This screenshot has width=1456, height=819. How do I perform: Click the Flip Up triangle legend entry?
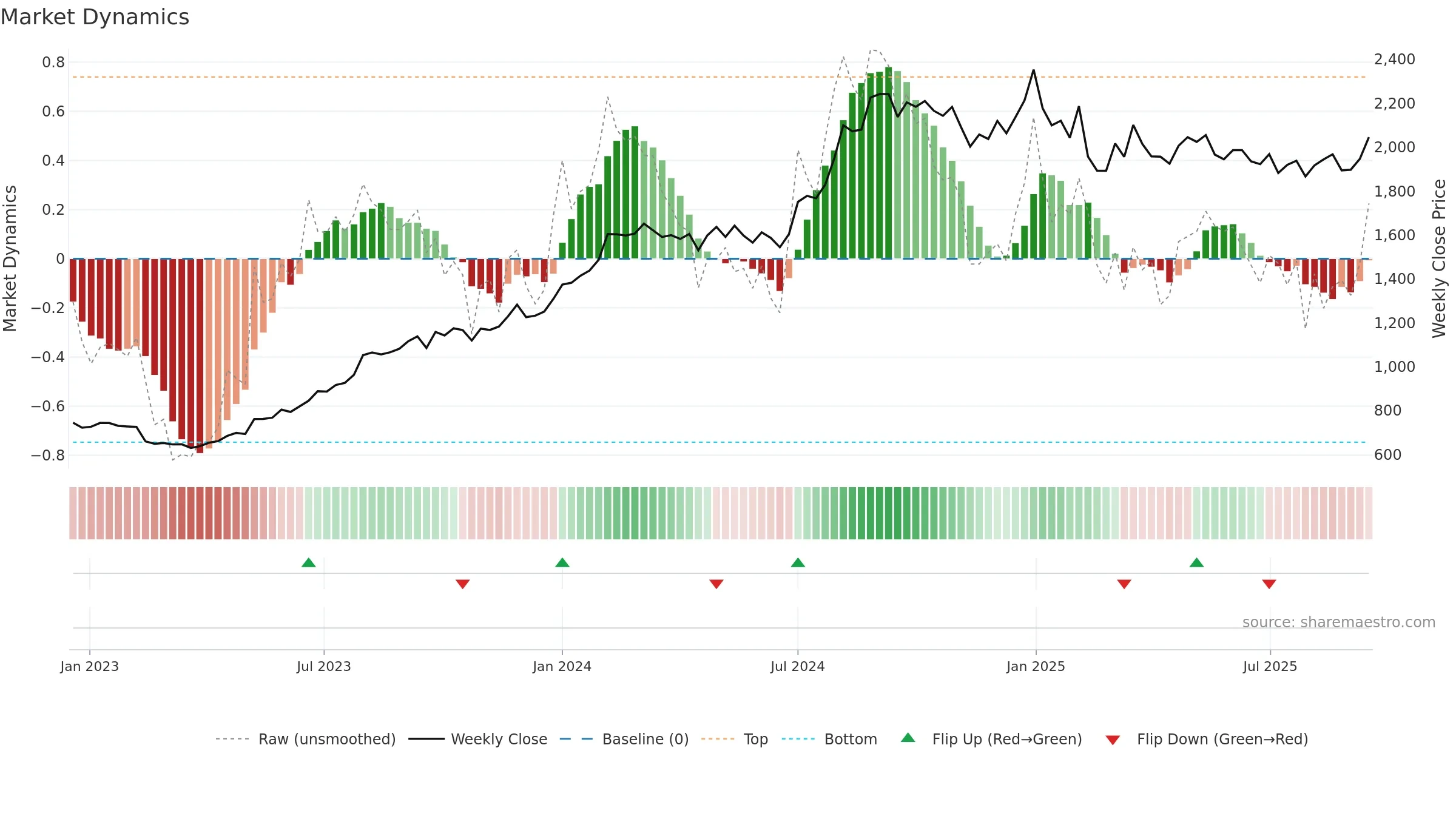992,739
